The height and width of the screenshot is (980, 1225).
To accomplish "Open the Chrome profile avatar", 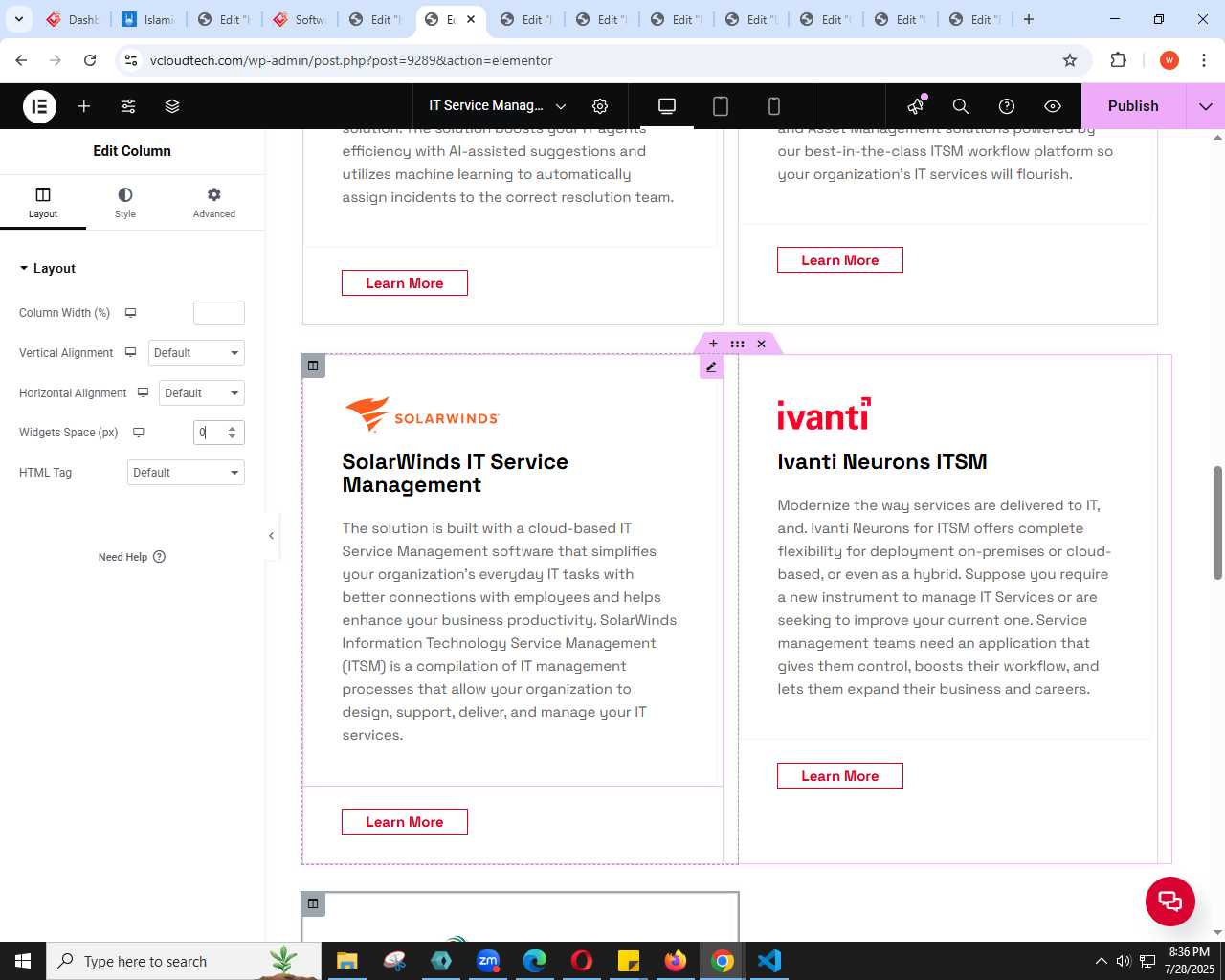I will (x=1169, y=60).
